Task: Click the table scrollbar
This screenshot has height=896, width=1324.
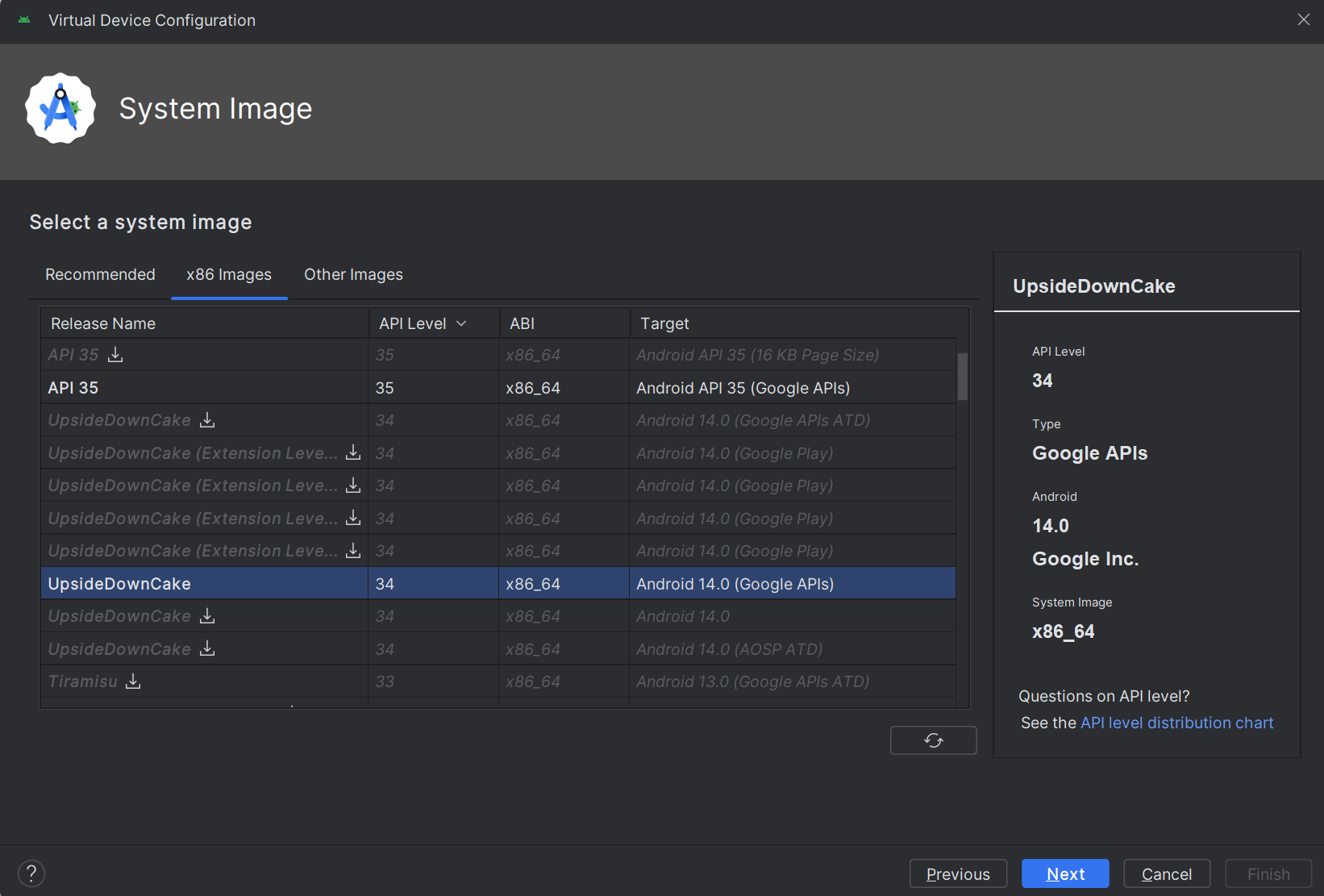Action: tap(961, 376)
